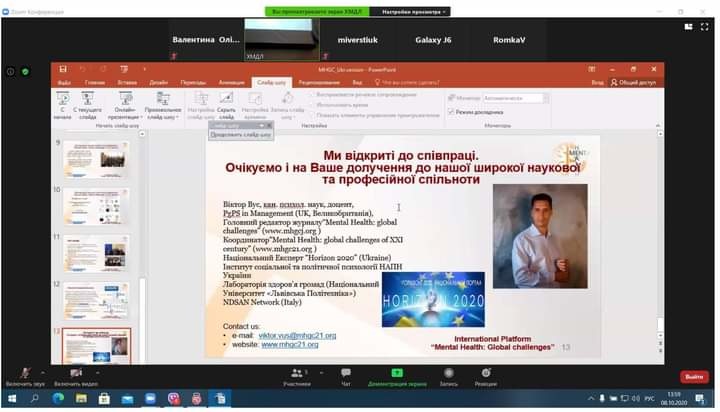Toggle the Режим докладчика checkbox
The height and width of the screenshot is (412, 720).
pyautogui.click(x=449, y=111)
